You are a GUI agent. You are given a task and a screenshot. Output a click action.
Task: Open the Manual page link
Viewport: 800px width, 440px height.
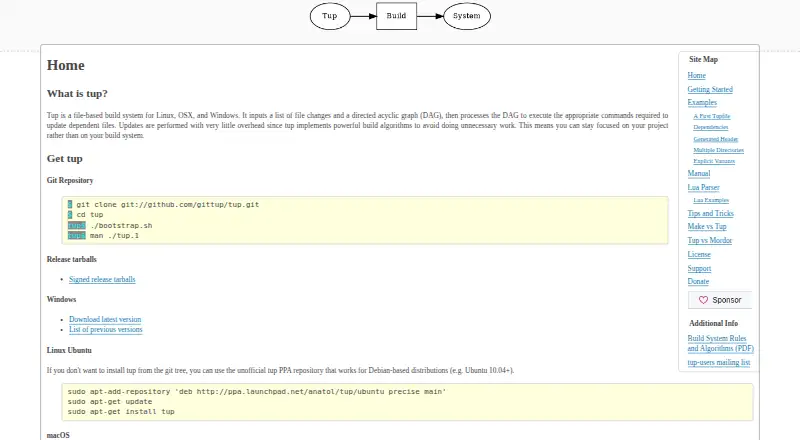pos(698,174)
